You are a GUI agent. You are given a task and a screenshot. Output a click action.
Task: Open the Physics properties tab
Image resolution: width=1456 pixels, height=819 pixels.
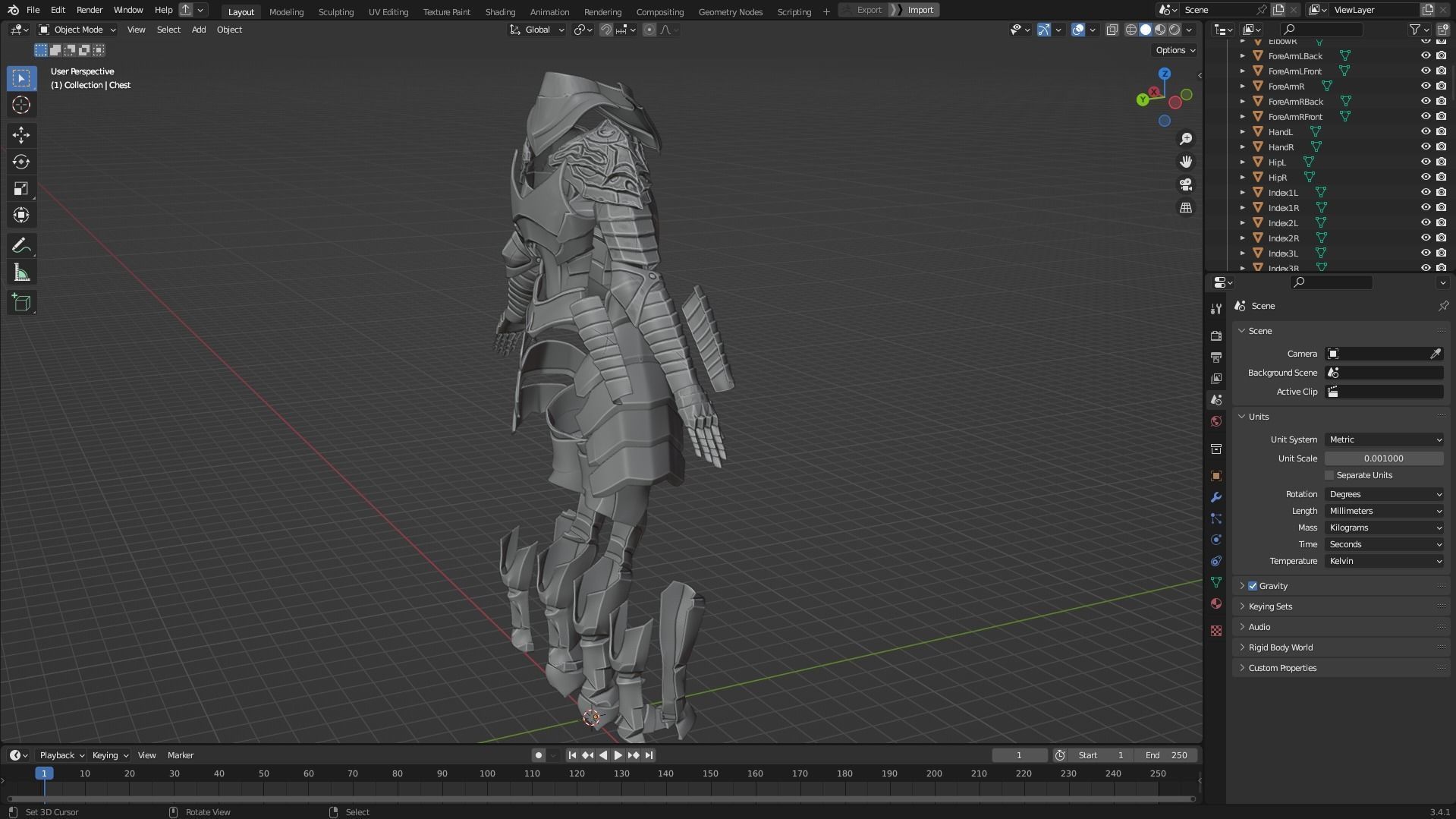coord(1216,540)
